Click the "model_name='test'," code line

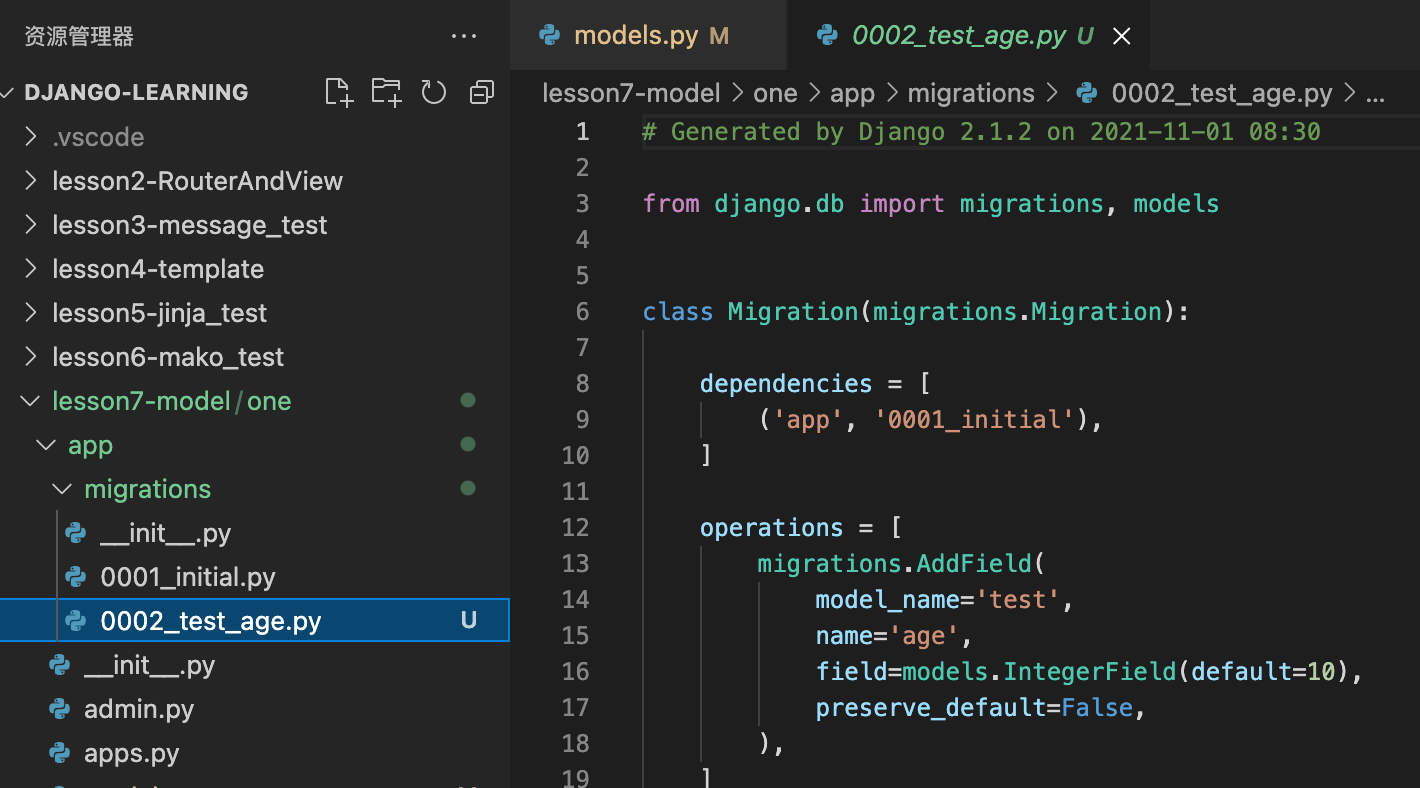945,600
